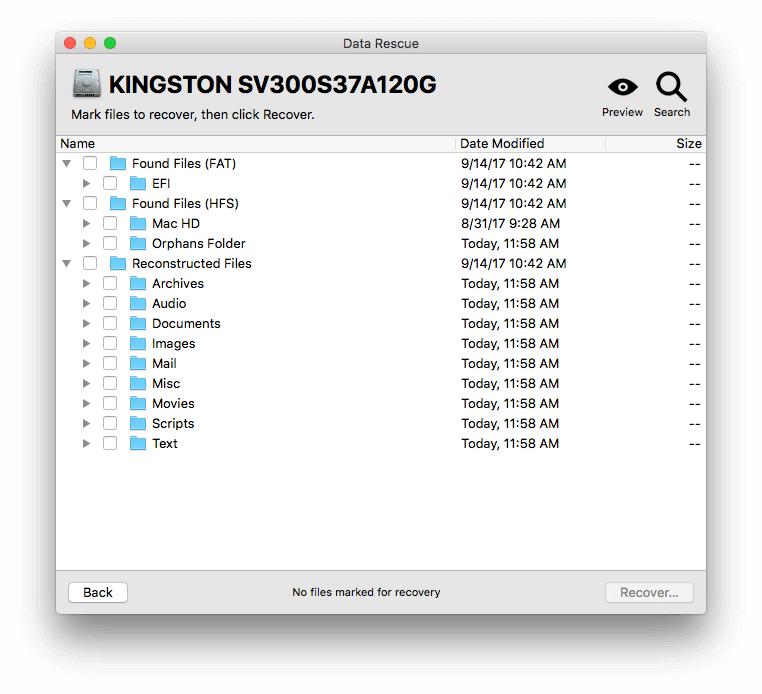The width and height of the screenshot is (762, 694).
Task: Click the Recover... button
Action: click(x=649, y=592)
